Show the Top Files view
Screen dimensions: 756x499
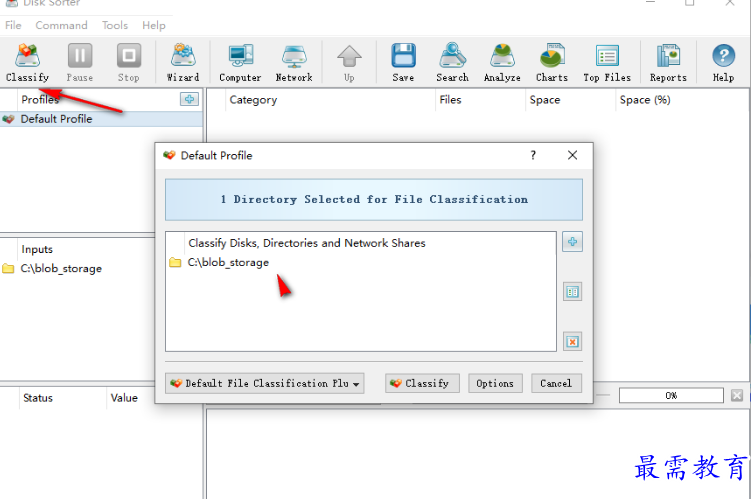click(x=607, y=63)
